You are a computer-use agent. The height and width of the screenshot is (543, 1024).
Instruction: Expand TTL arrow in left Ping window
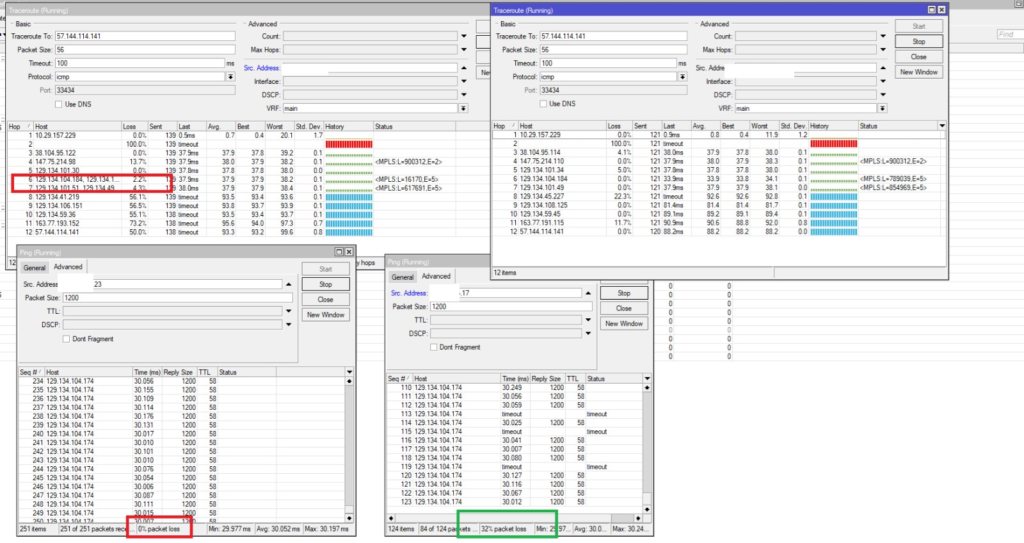[x=289, y=311]
